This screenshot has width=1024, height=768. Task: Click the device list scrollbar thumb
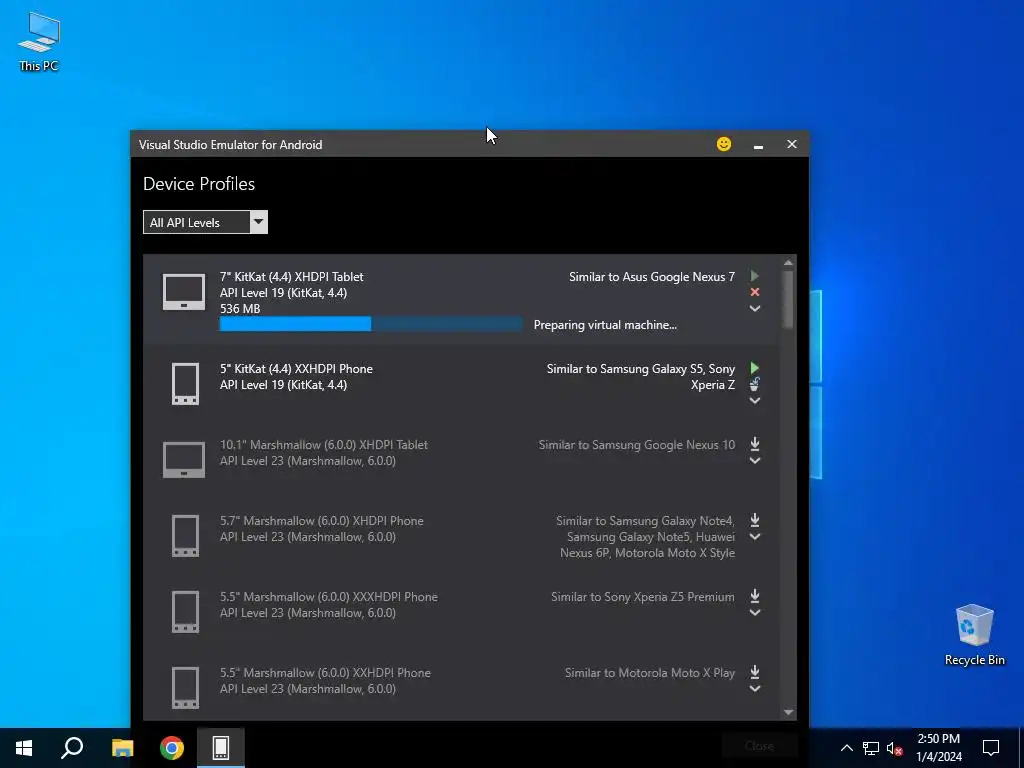click(788, 299)
